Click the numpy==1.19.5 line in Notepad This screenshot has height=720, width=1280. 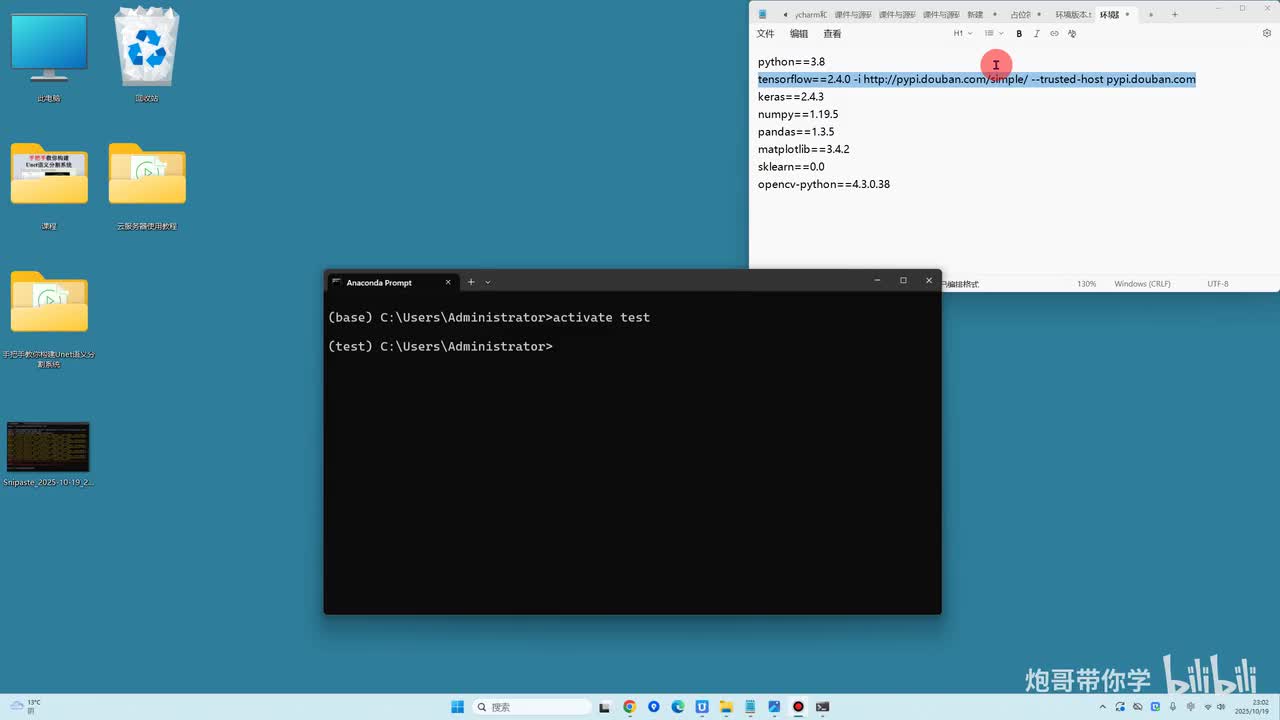(798, 114)
